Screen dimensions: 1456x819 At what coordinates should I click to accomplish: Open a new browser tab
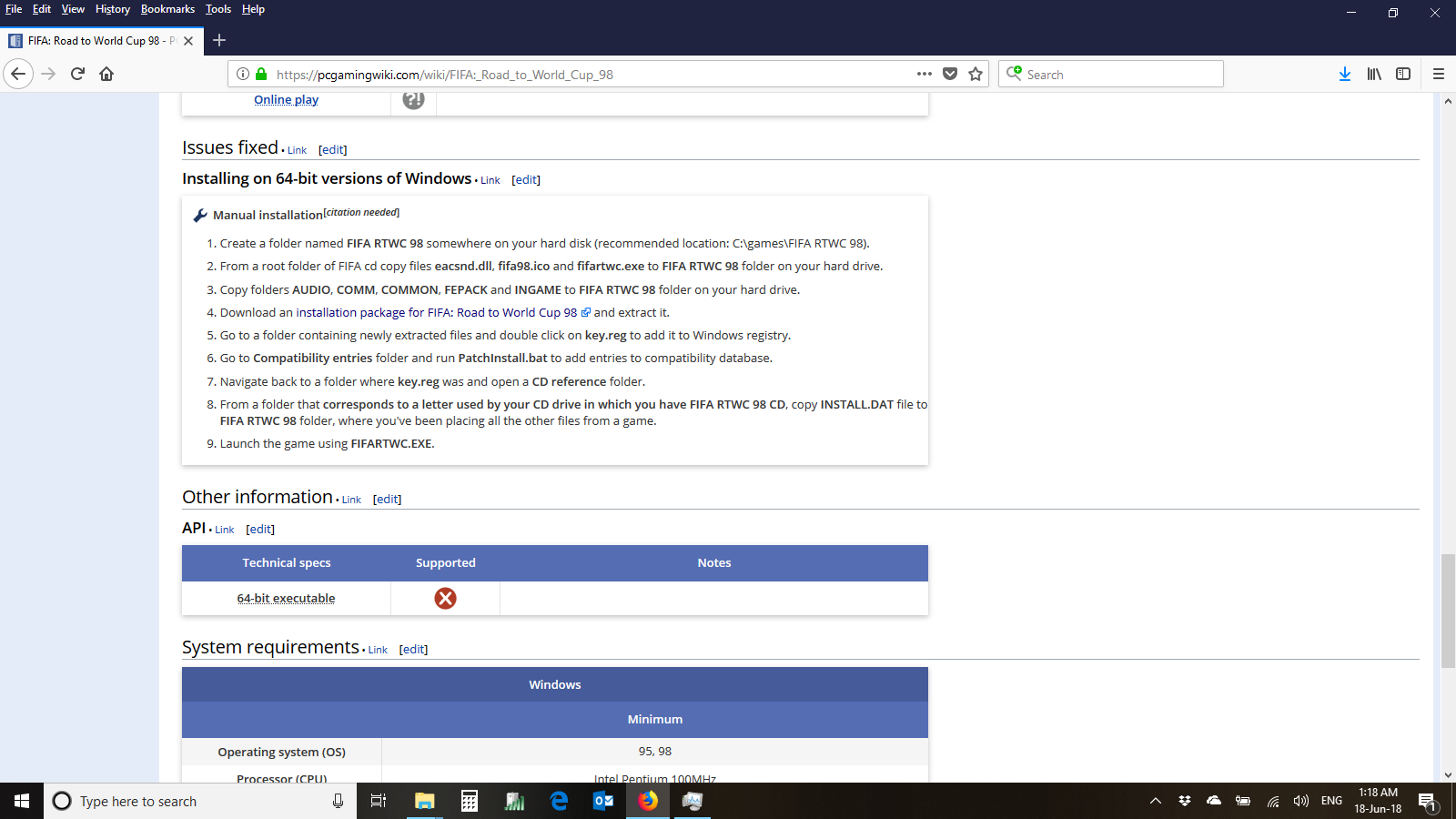point(219,40)
